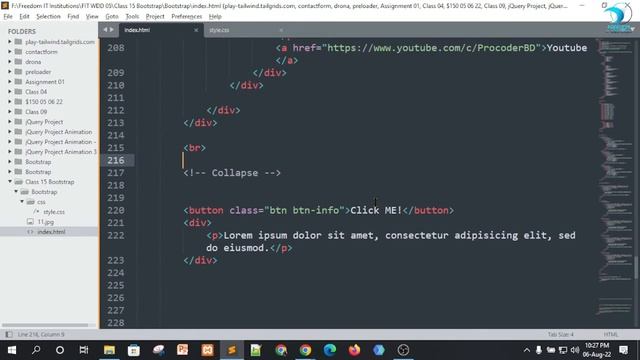This screenshot has width=640, height=360.
Task: Close the index.html tab
Action: 196,30
